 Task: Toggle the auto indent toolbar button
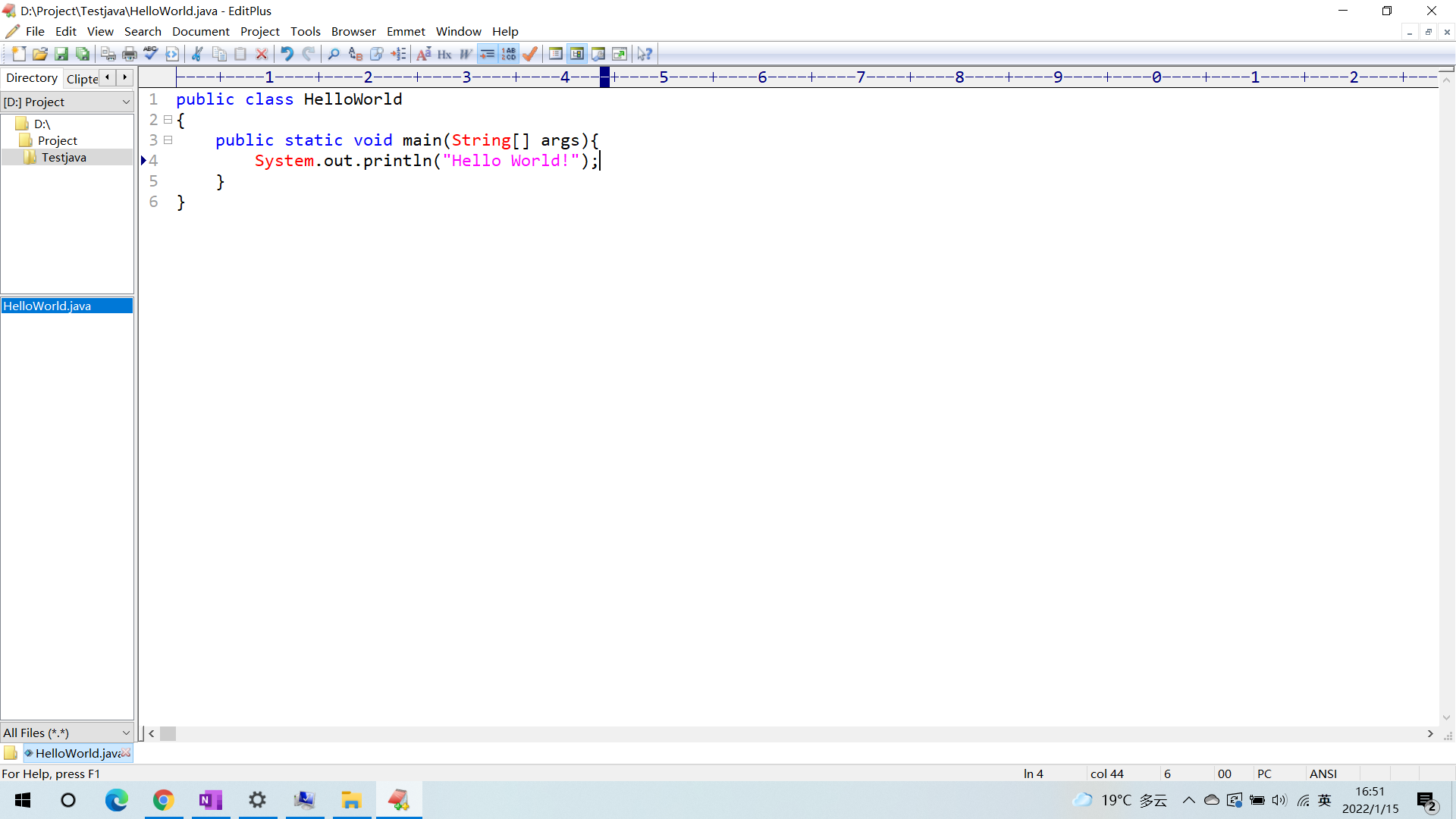(488, 54)
